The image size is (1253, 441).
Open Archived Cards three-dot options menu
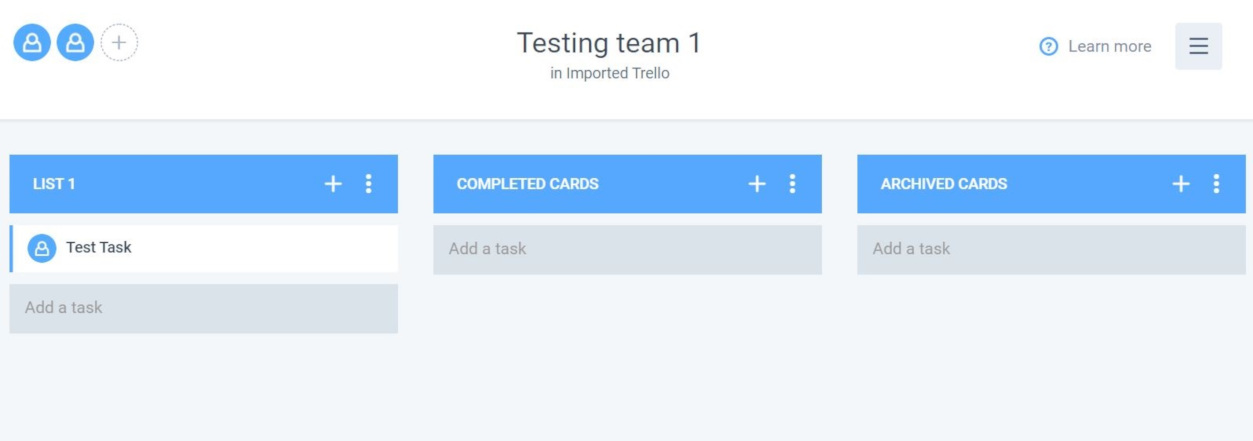click(1216, 184)
